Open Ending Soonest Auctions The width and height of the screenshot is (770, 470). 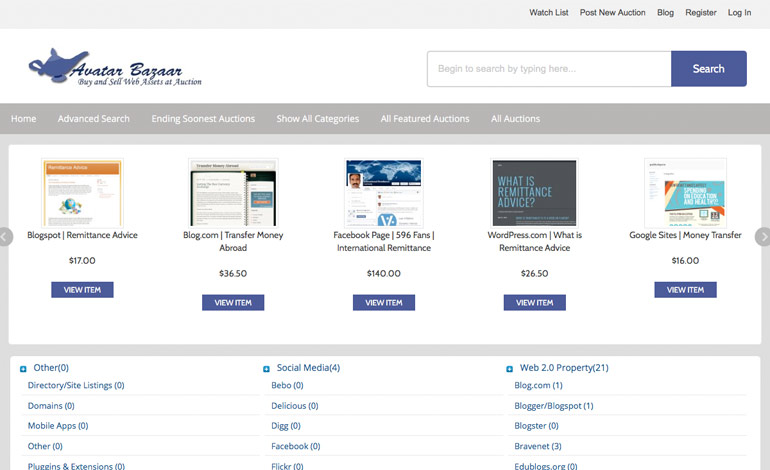(203, 119)
